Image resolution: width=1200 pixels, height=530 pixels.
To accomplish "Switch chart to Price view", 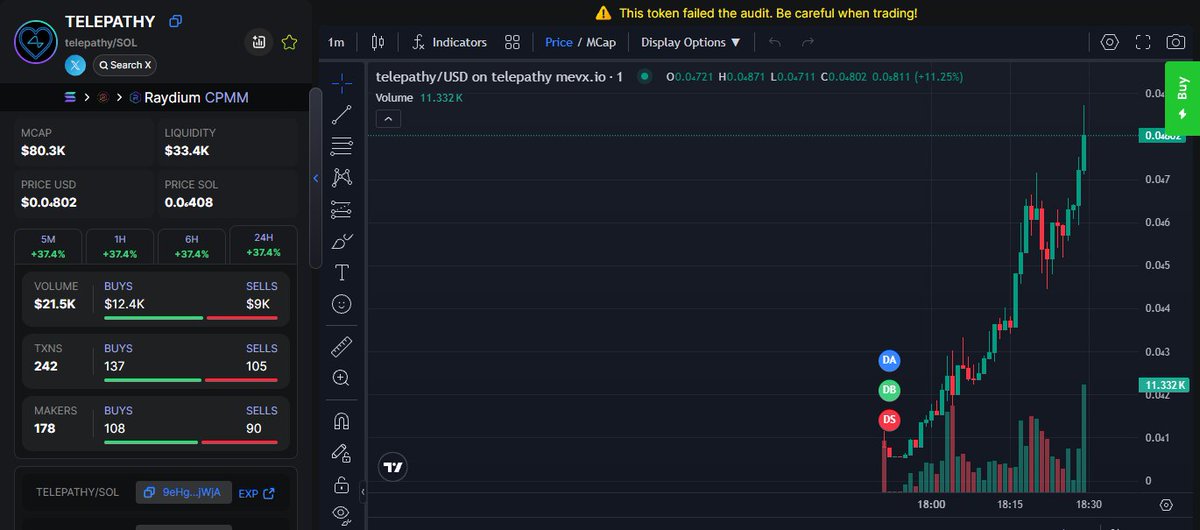I will [559, 42].
